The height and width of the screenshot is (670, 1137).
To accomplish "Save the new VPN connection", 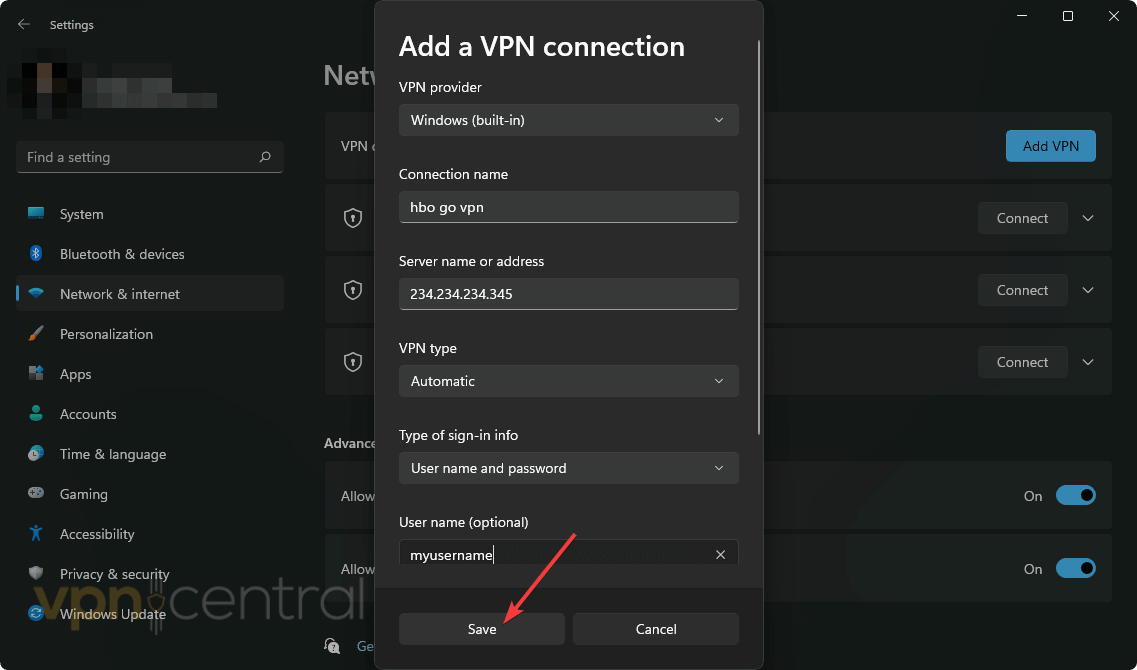I will tap(481, 629).
